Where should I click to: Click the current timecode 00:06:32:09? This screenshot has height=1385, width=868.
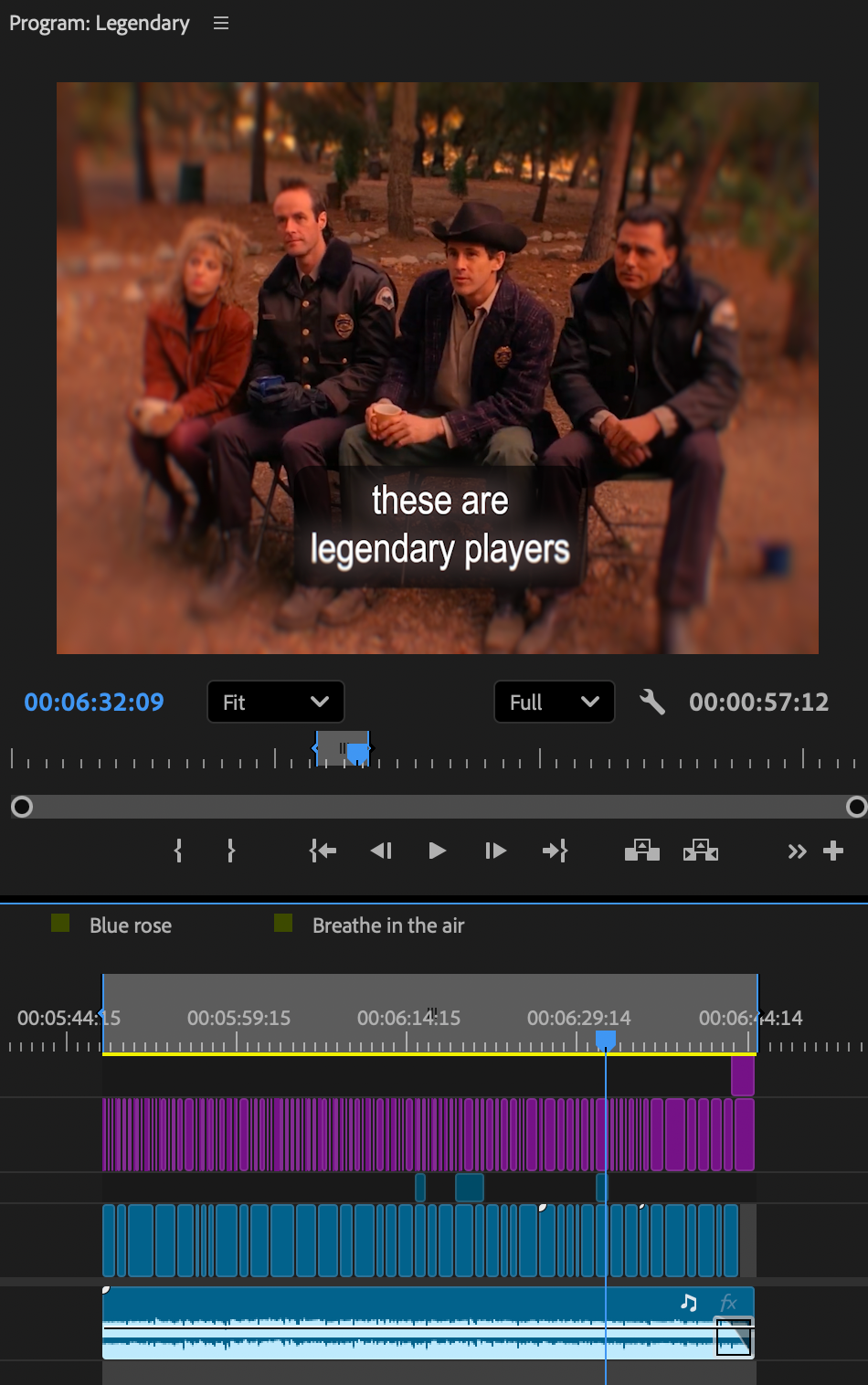click(94, 702)
